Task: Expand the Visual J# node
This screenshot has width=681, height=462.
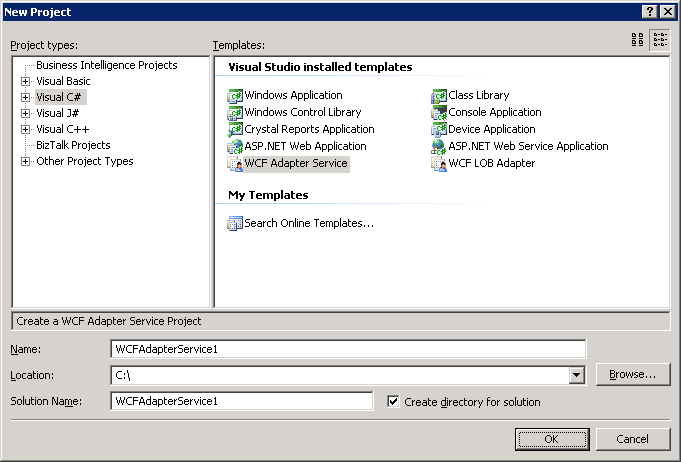Action: [x=26, y=113]
